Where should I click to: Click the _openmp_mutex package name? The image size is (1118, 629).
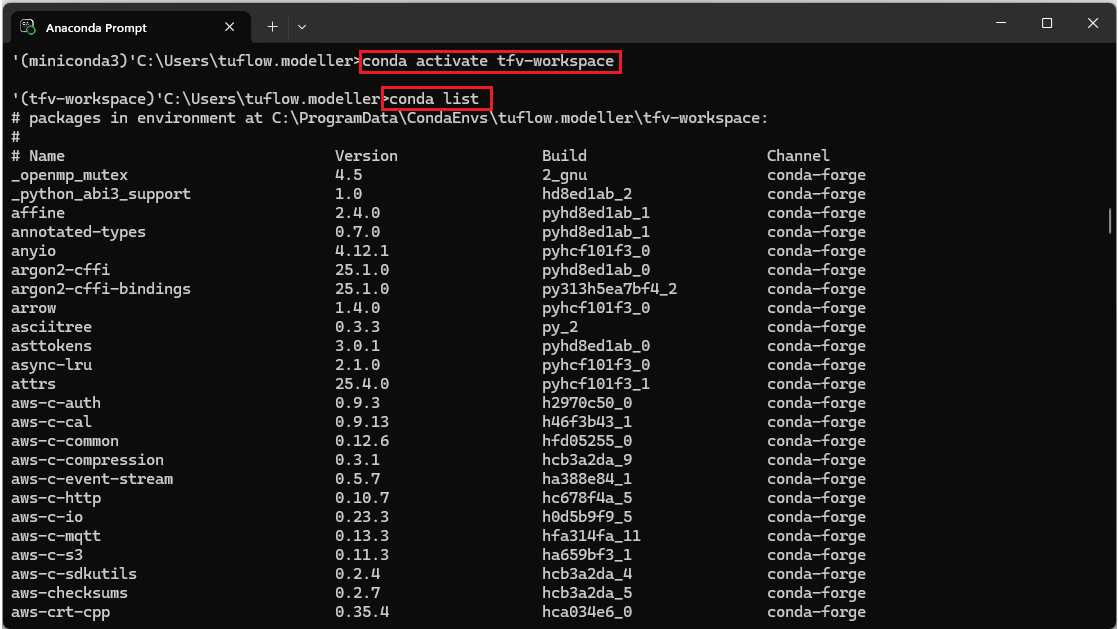[x=69, y=175]
